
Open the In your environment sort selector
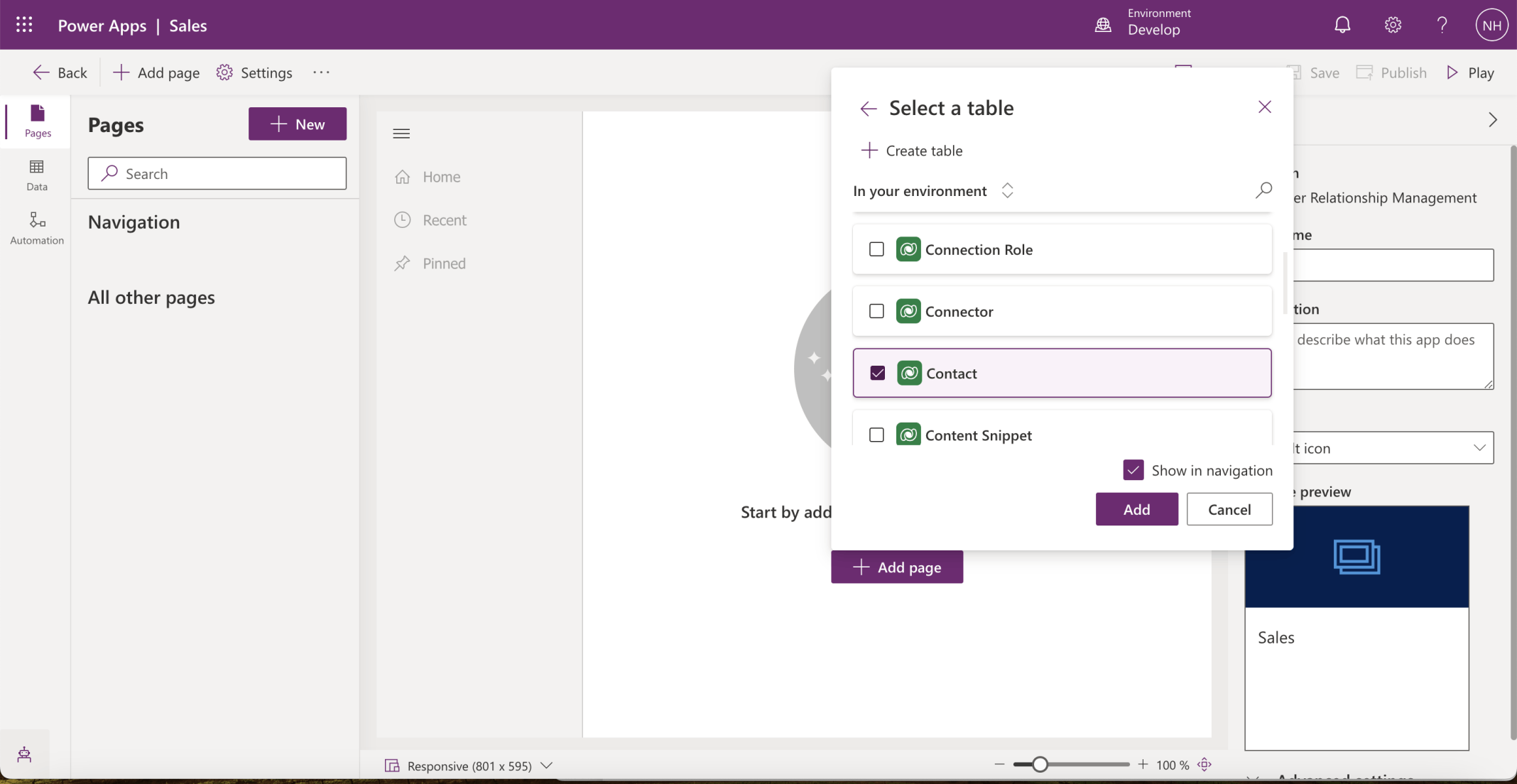[1008, 190]
